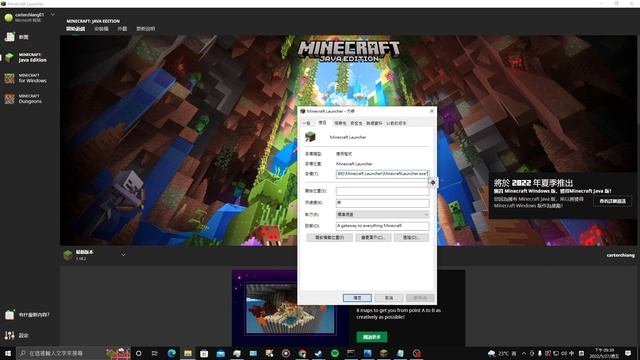Image resolution: width=640 pixels, height=360 pixels.
Task: Confirm with the 確定 (OK) button
Action: click(357, 298)
